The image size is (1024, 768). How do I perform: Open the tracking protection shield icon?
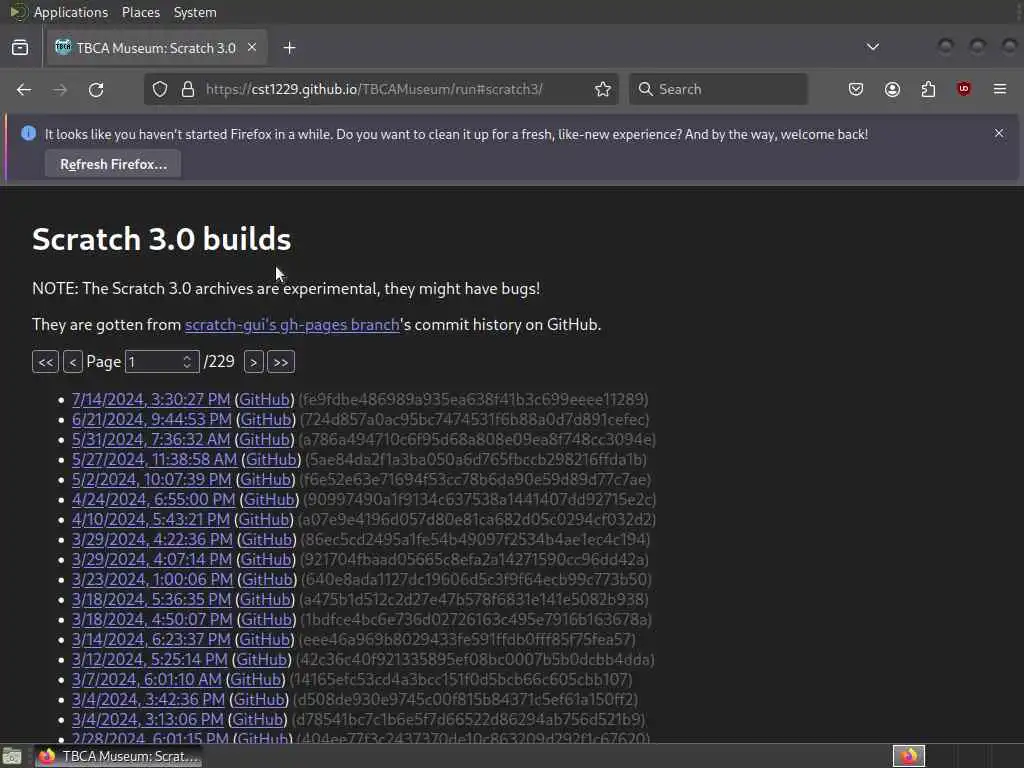pyautogui.click(x=160, y=89)
